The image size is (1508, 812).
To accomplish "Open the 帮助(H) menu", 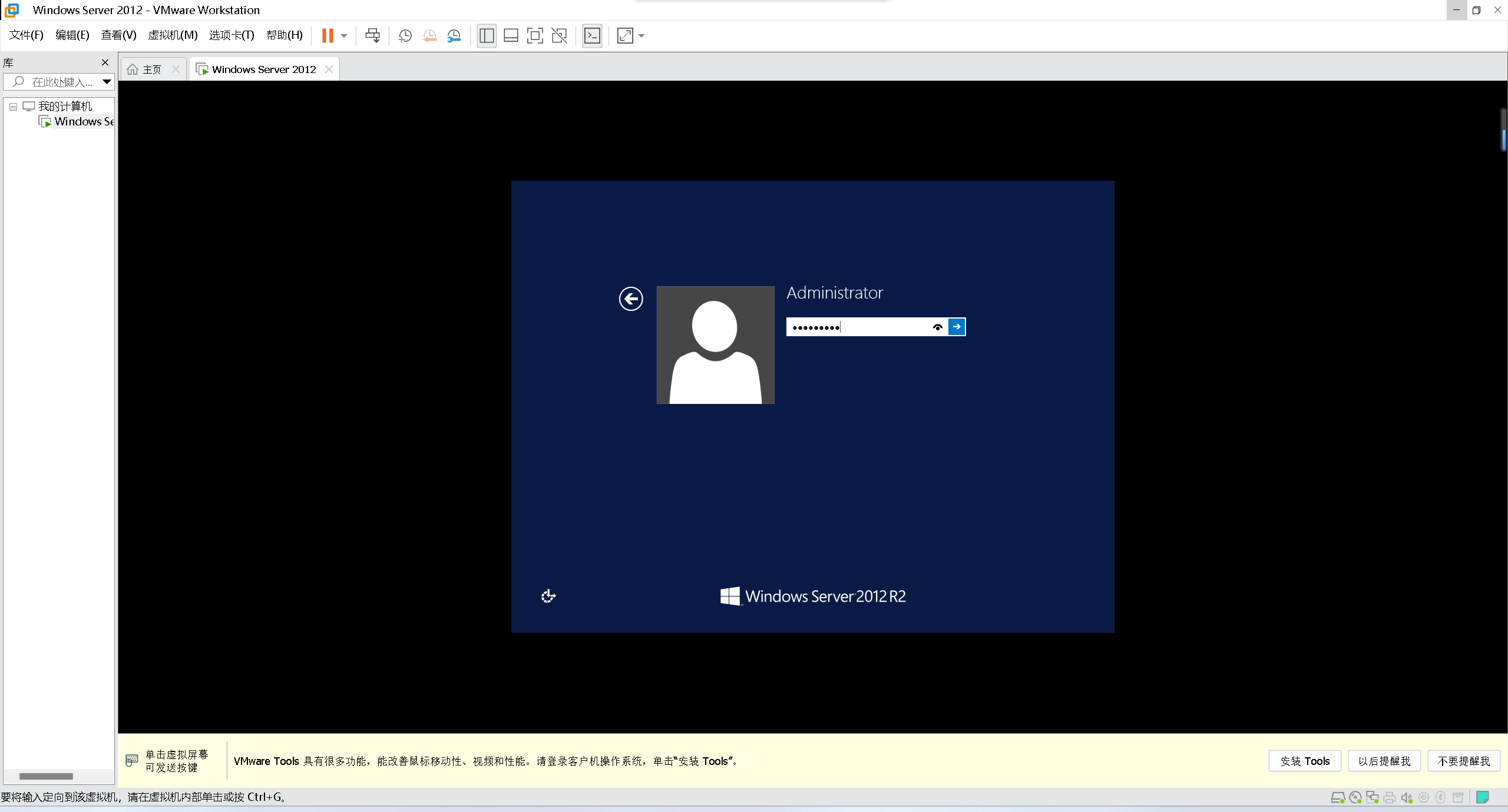I will (x=285, y=35).
